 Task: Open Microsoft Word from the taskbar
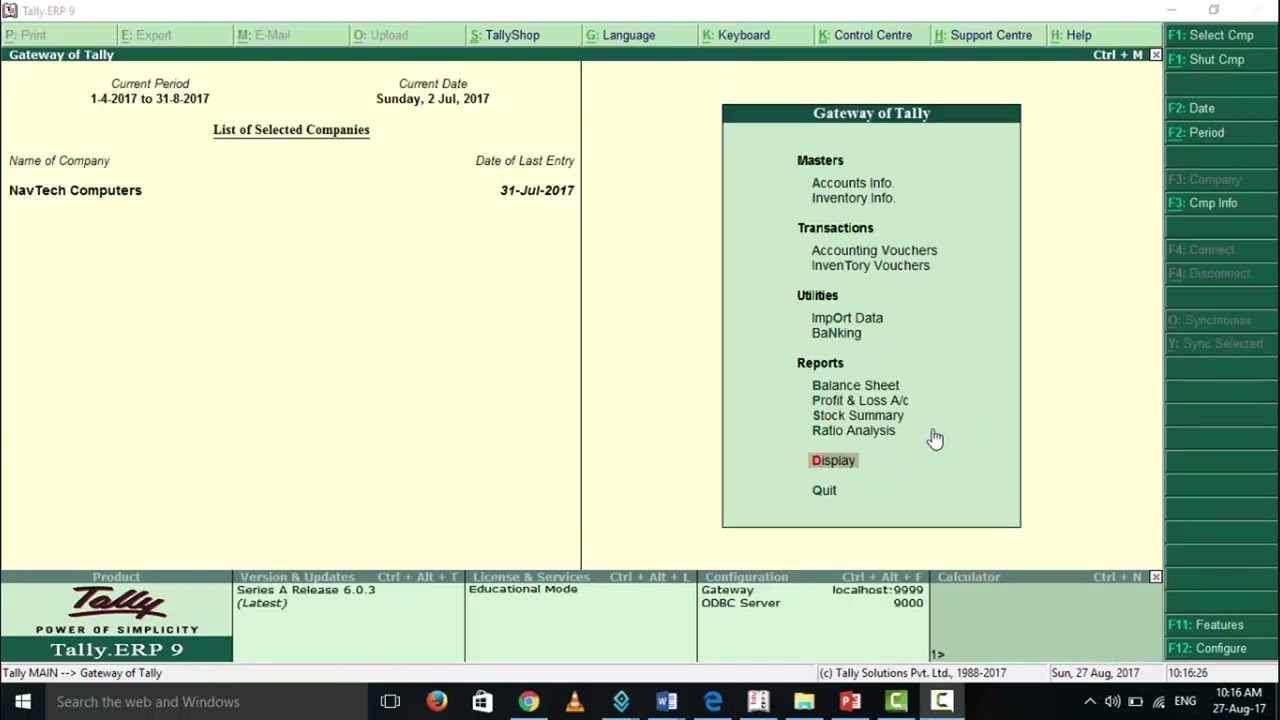[666, 702]
